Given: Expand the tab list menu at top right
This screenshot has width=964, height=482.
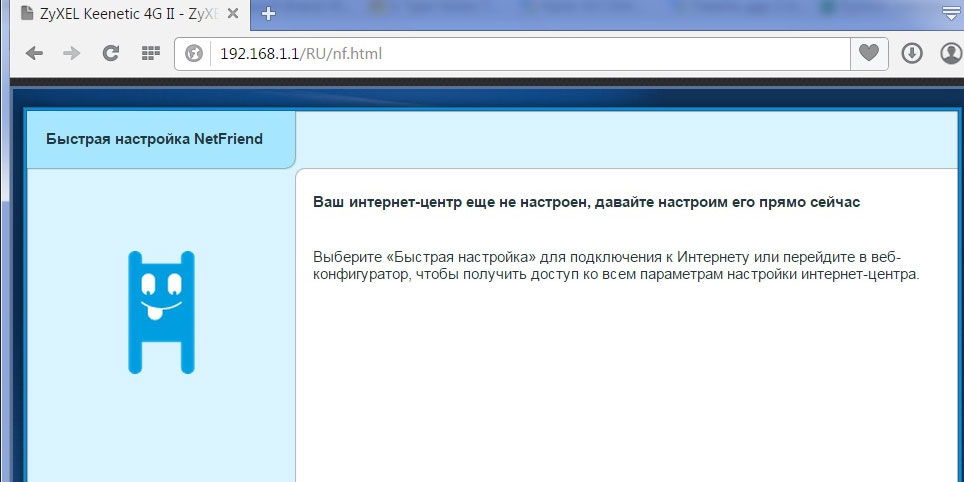Looking at the screenshot, I should (x=950, y=14).
